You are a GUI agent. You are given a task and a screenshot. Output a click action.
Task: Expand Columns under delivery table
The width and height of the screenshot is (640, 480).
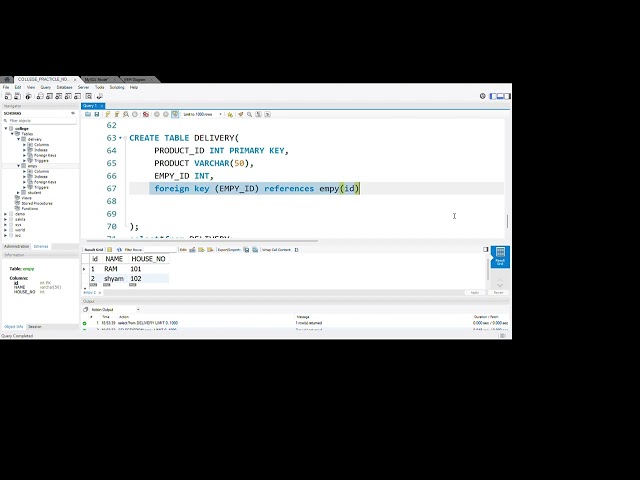pos(24,144)
